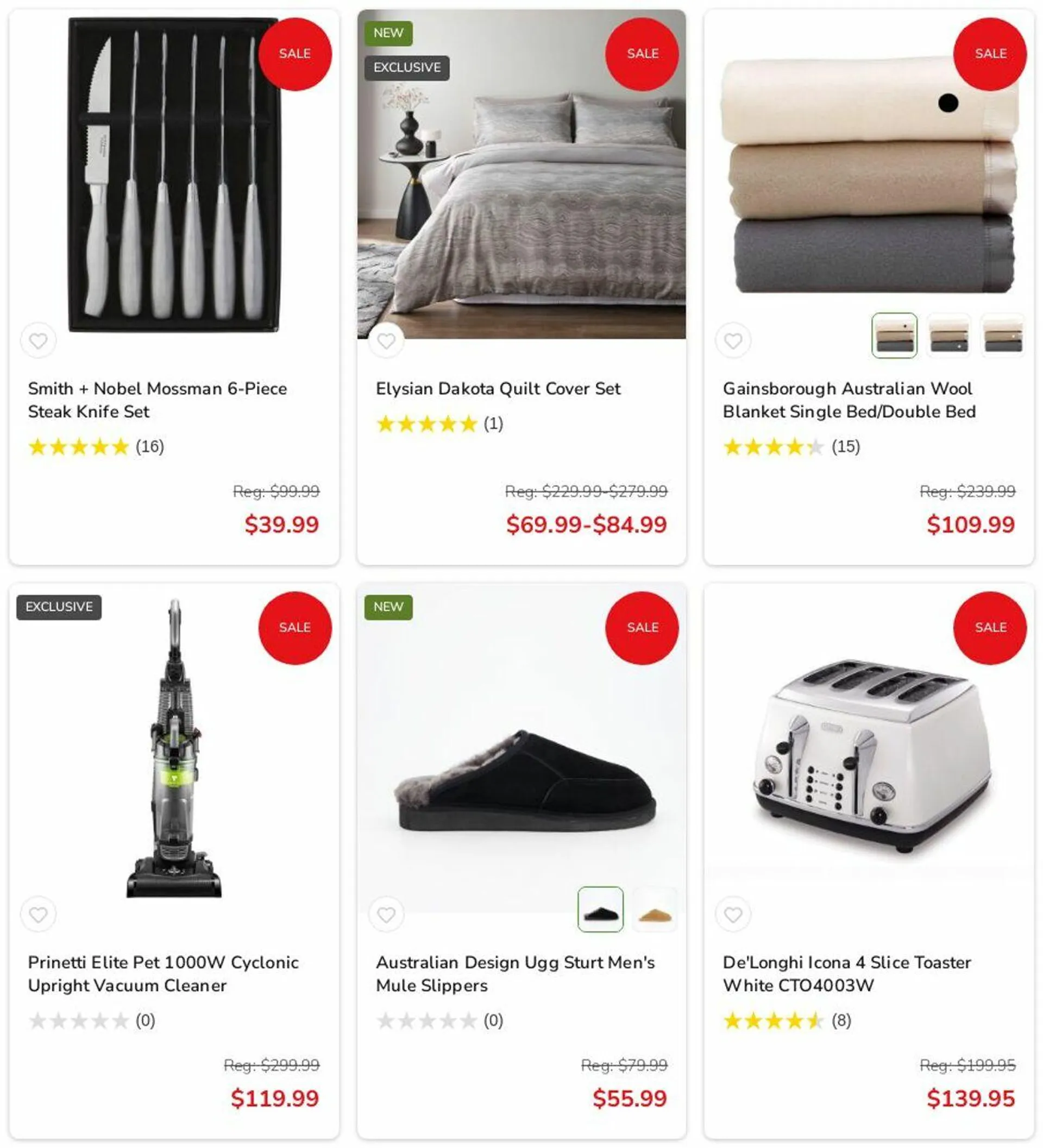Switch slippers to the tan color option
This screenshot has width=1043, height=1148.
[655, 910]
